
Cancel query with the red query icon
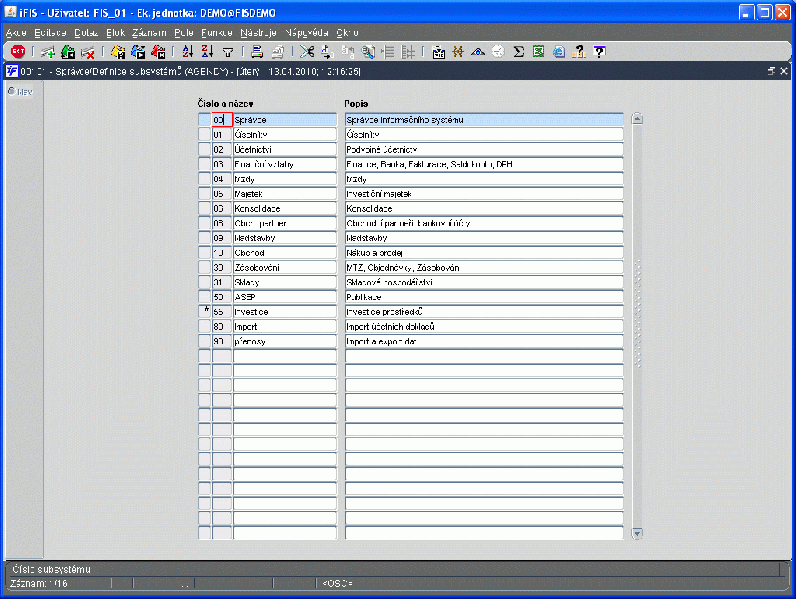(x=158, y=51)
